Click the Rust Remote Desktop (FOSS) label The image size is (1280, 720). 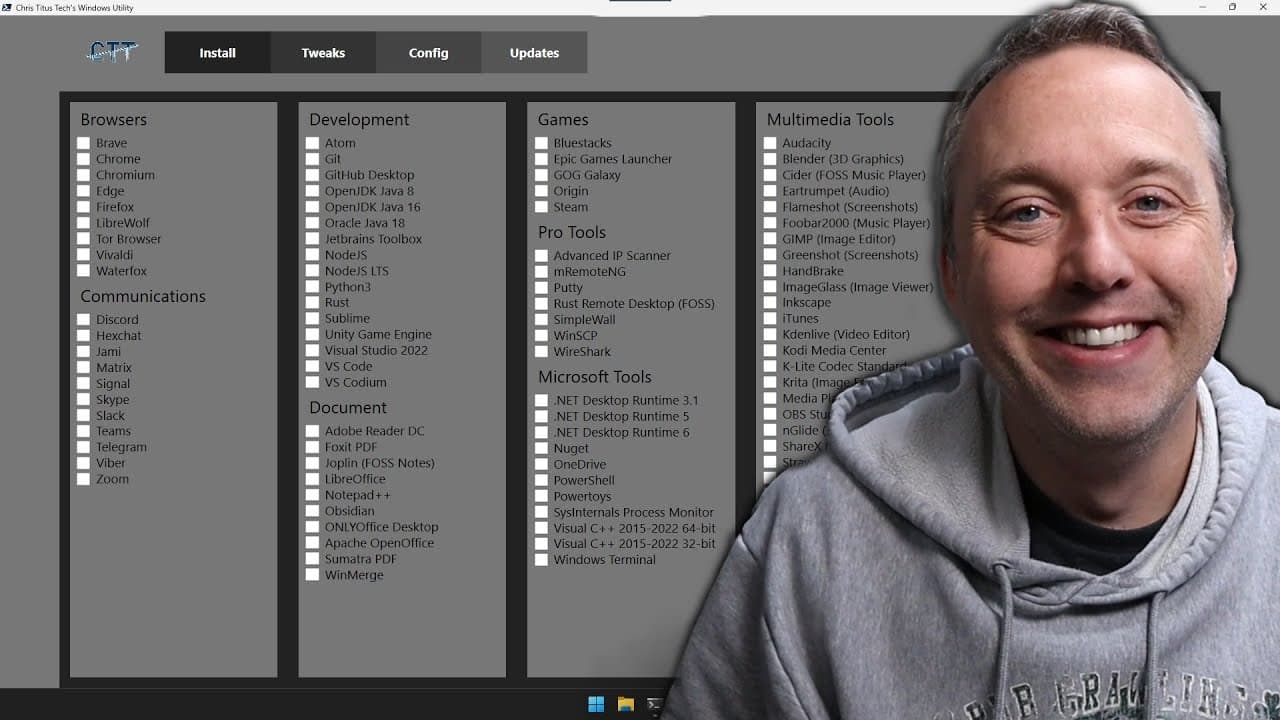click(634, 304)
